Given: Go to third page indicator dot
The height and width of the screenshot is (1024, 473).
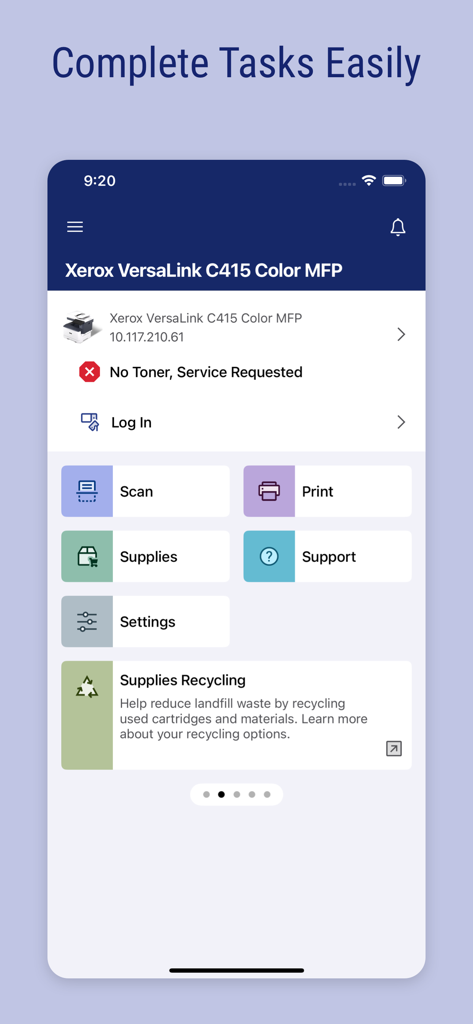Looking at the screenshot, I should pyautogui.click(x=236, y=795).
